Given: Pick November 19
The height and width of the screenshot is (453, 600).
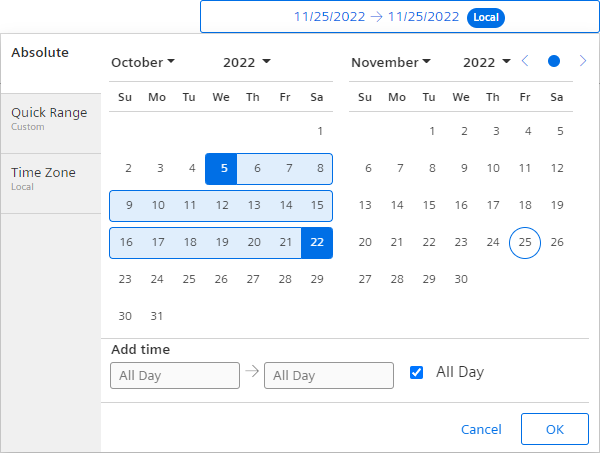Looking at the screenshot, I should (x=557, y=205).
